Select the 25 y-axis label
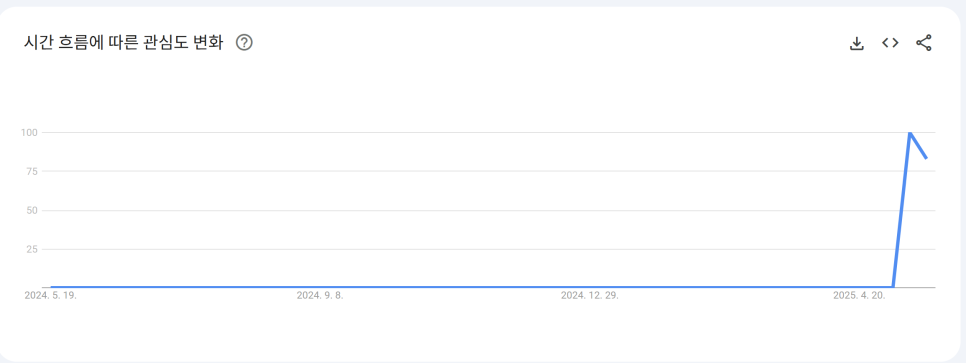 (x=33, y=249)
